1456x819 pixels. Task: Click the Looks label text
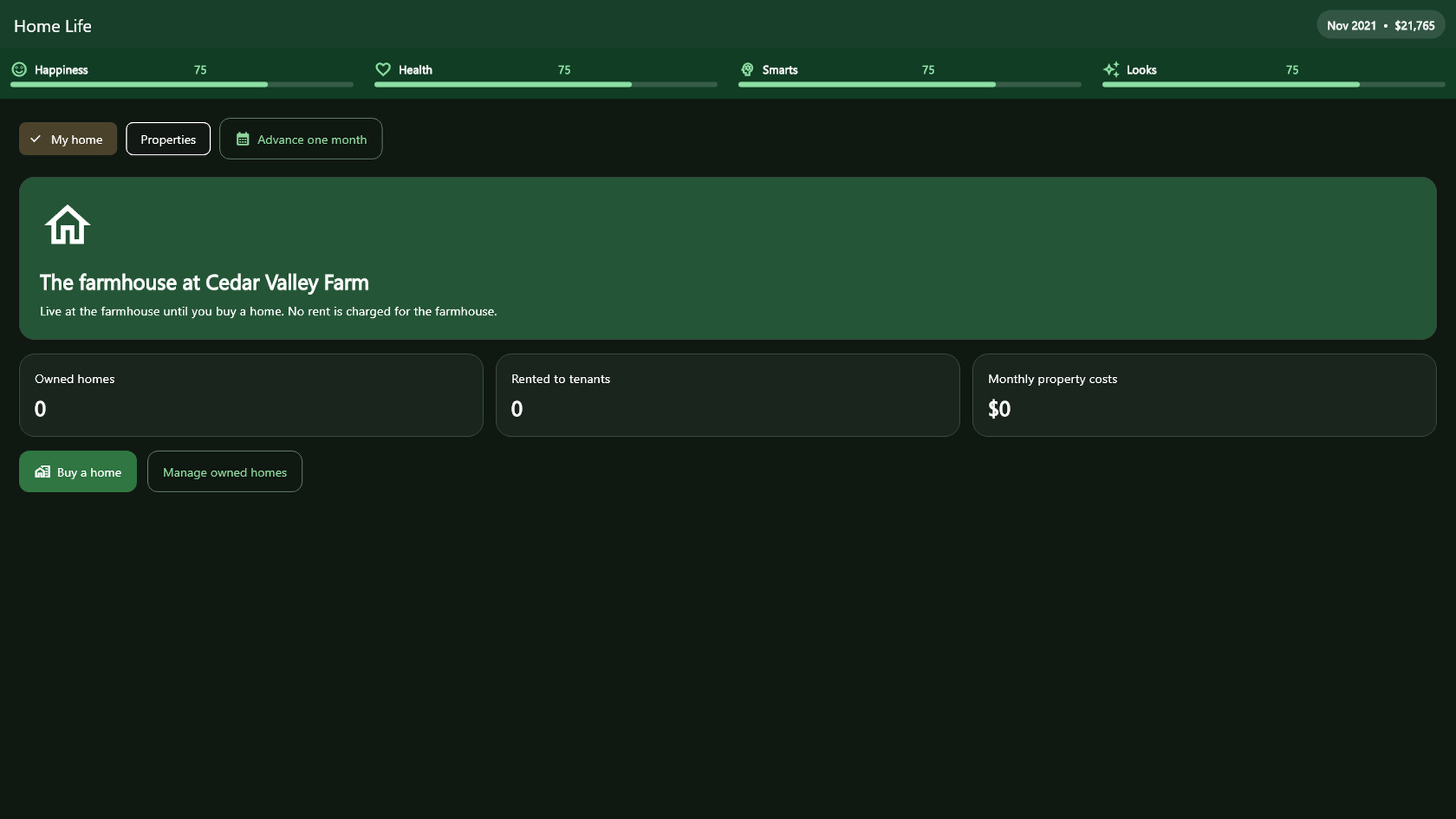tap(1141, 70)
